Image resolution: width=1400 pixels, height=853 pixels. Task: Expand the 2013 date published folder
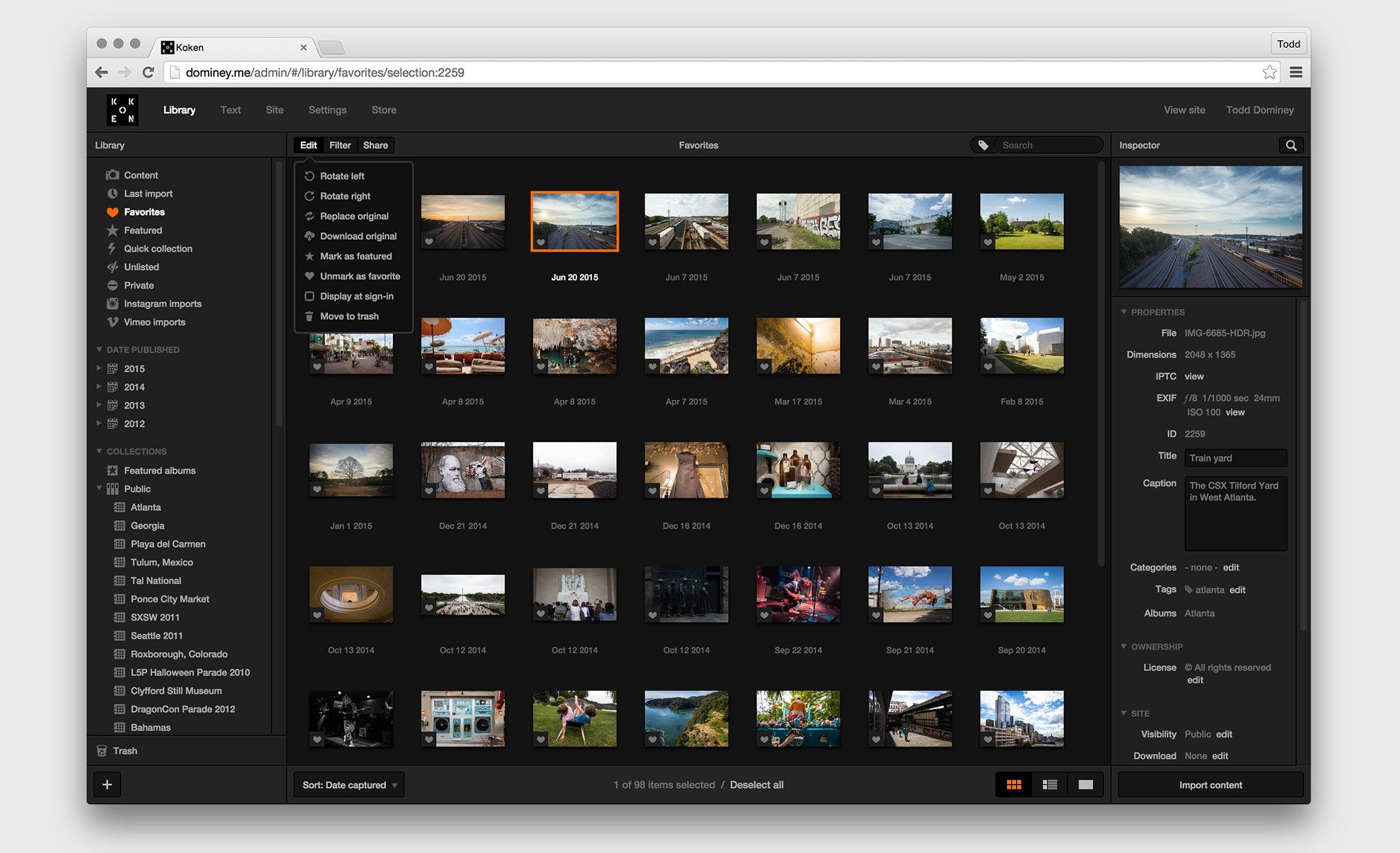(99, 405)
